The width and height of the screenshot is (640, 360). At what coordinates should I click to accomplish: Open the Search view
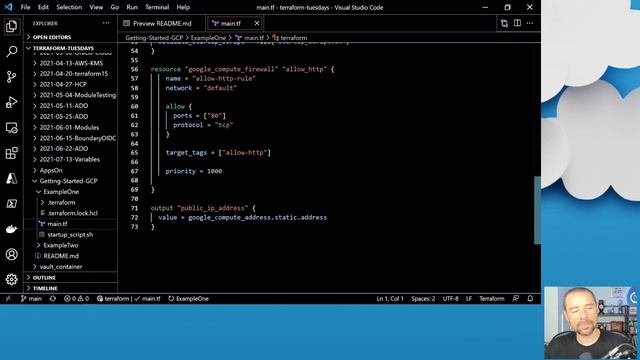coord(11,51)
